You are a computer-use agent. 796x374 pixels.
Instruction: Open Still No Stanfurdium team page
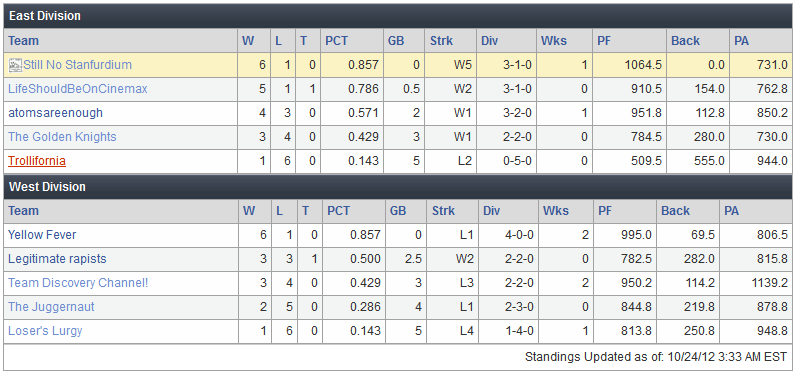(77, 65)
